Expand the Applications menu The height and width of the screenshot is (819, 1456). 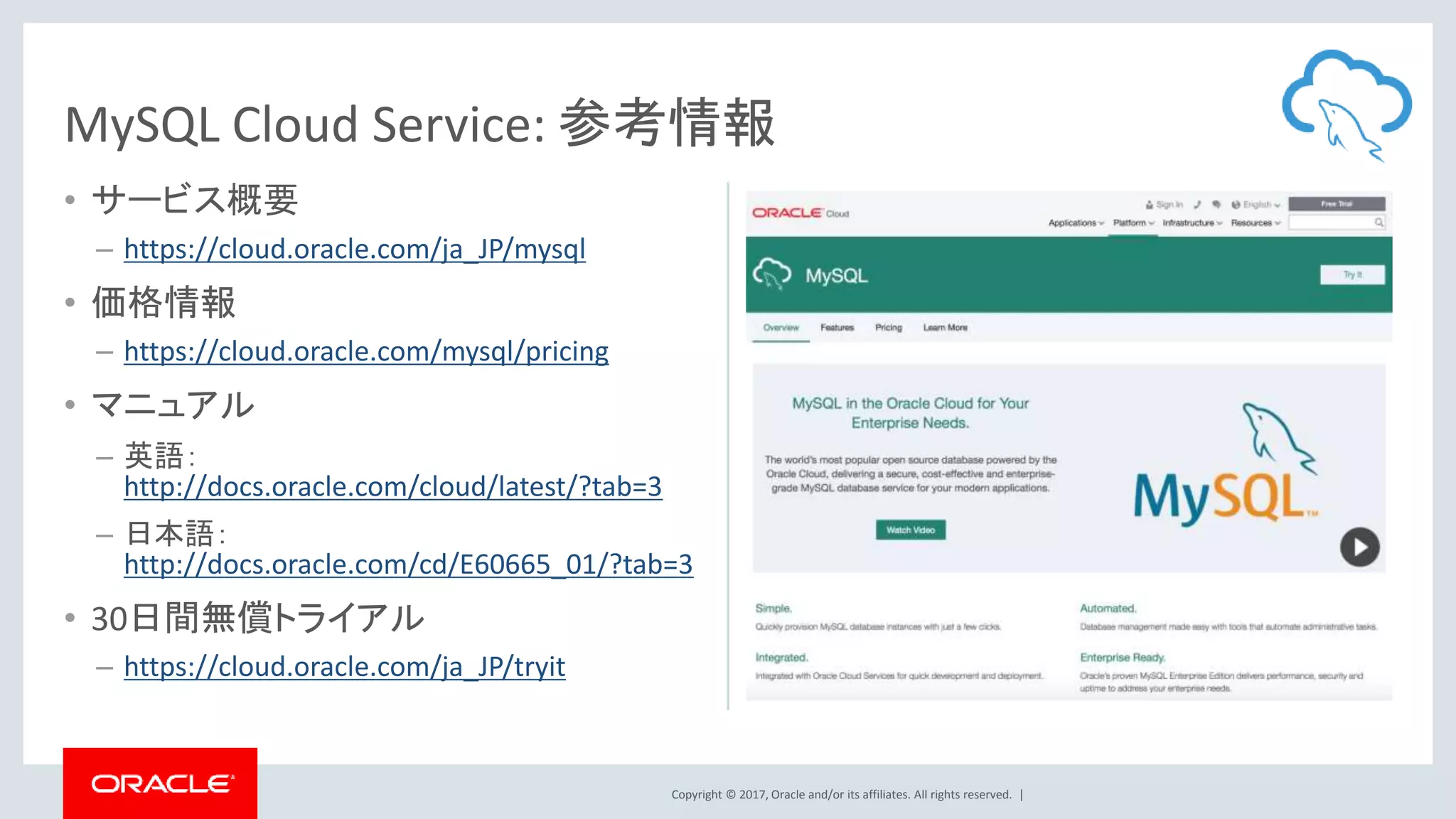click(1076, 223)
